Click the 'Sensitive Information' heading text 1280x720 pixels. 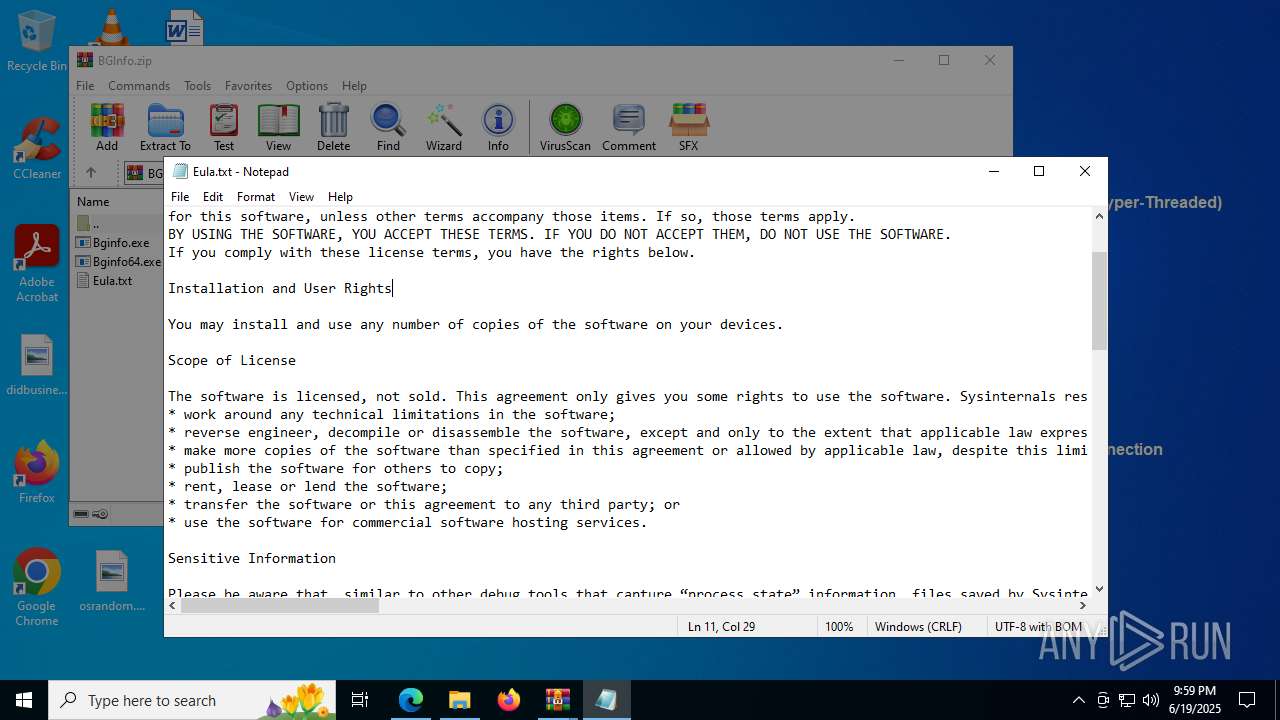(252, 558)
